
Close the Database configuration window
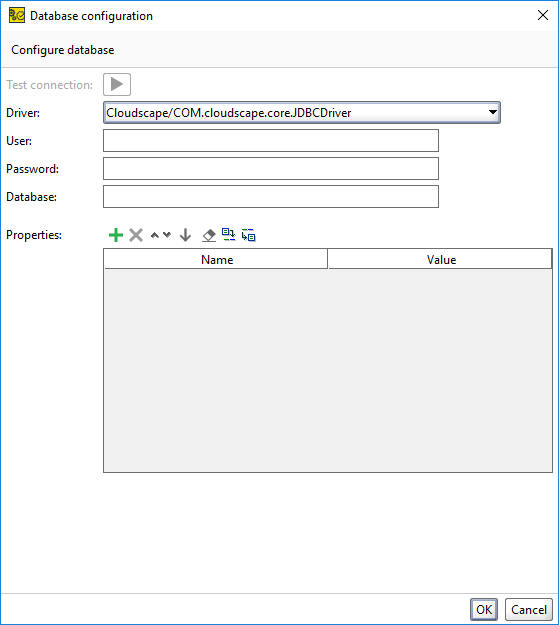(x=542, y=16)
